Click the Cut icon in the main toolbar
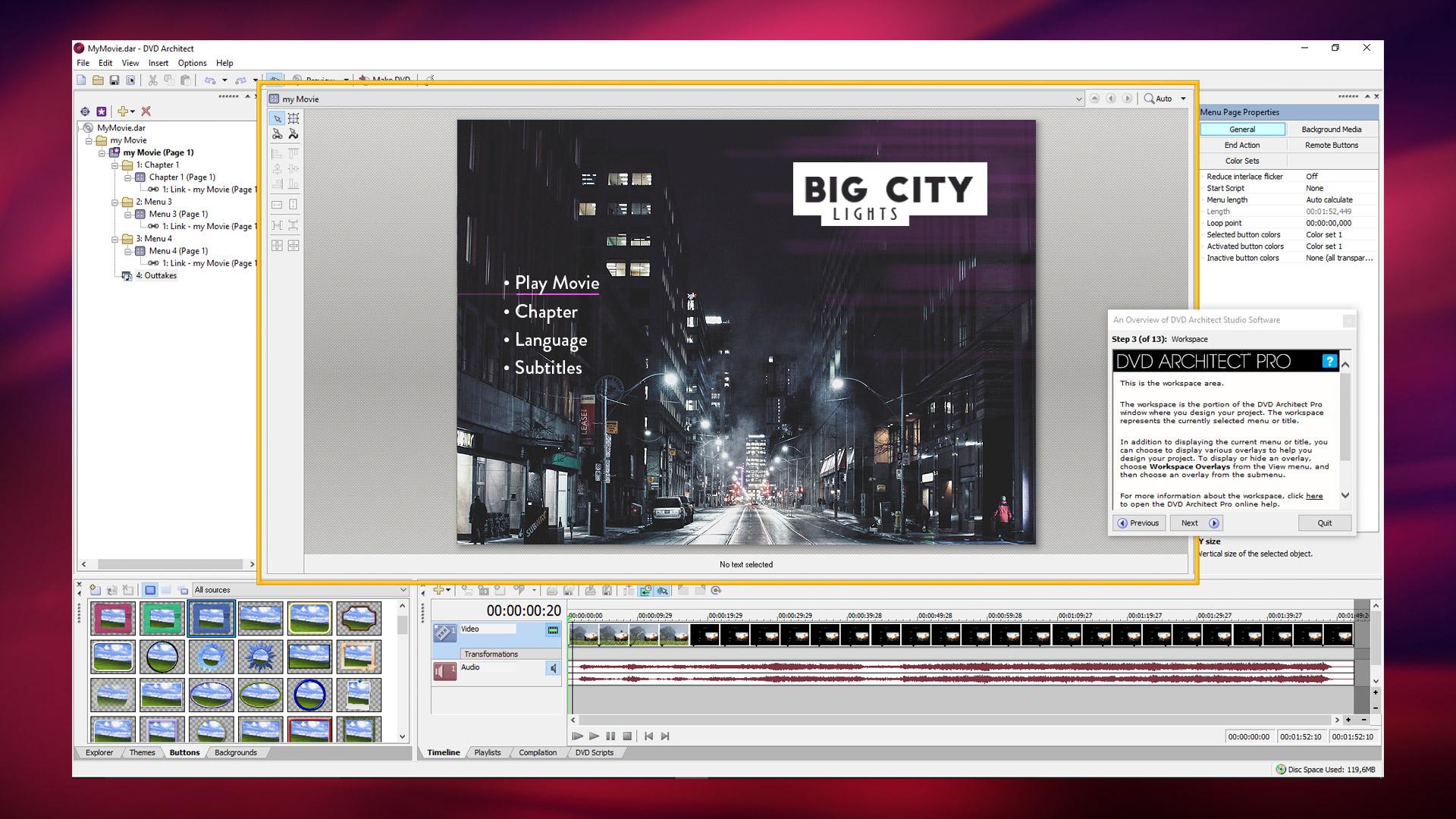Viewport: 1456px width, 819px height. (x=152, y=80)
